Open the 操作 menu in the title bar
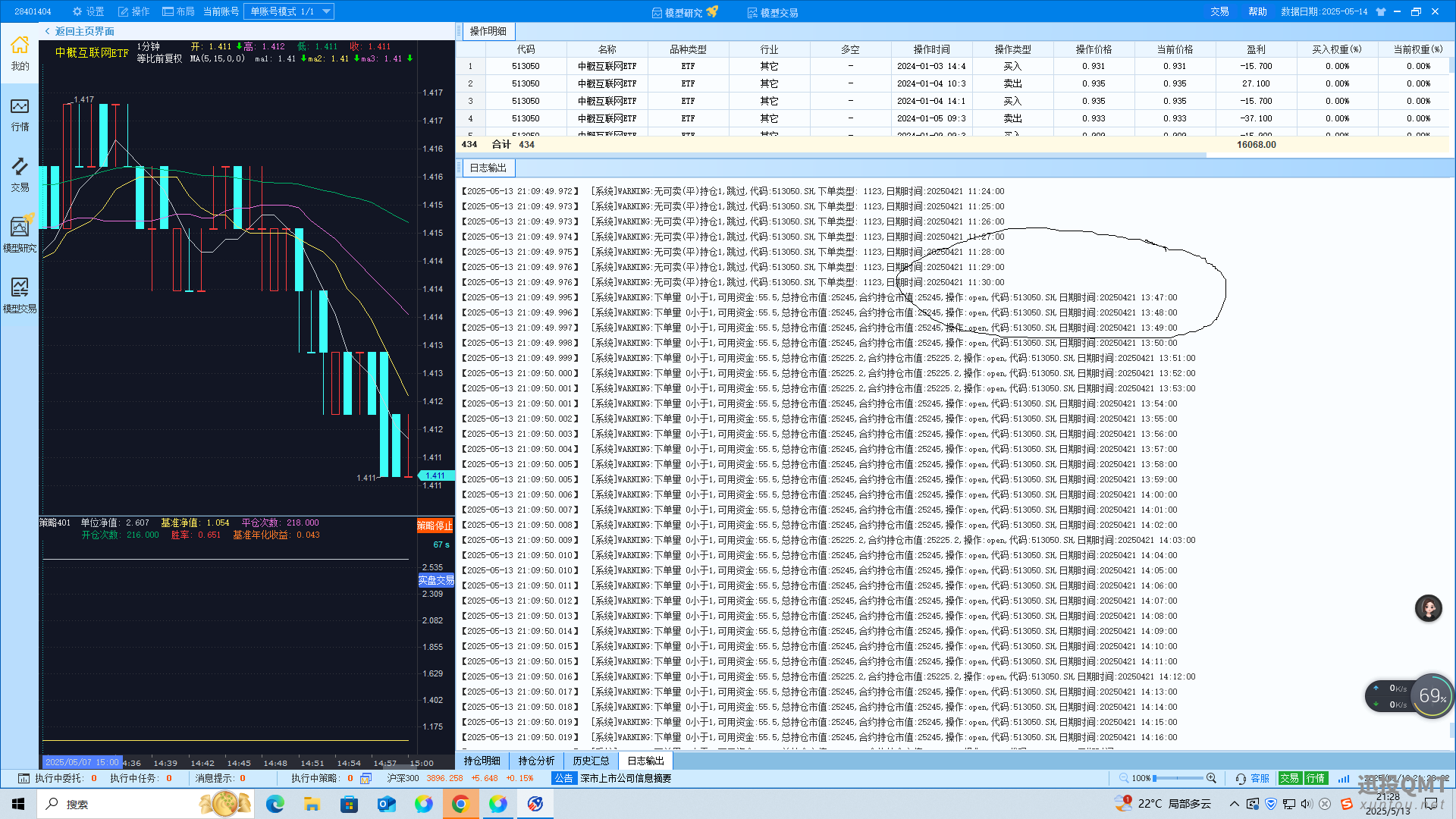Image resolution: width=1456 pixels, height=819 pixels. [x=133, y=11]
